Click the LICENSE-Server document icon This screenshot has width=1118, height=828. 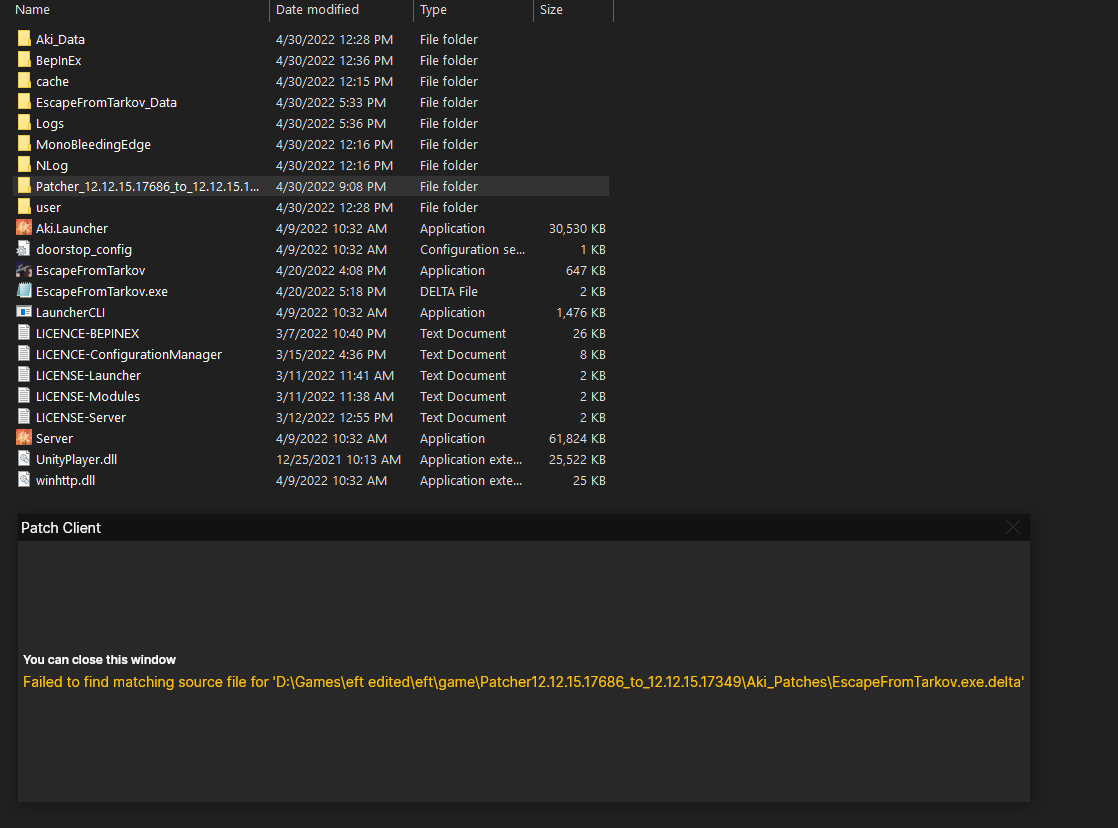tap(24, 417)
